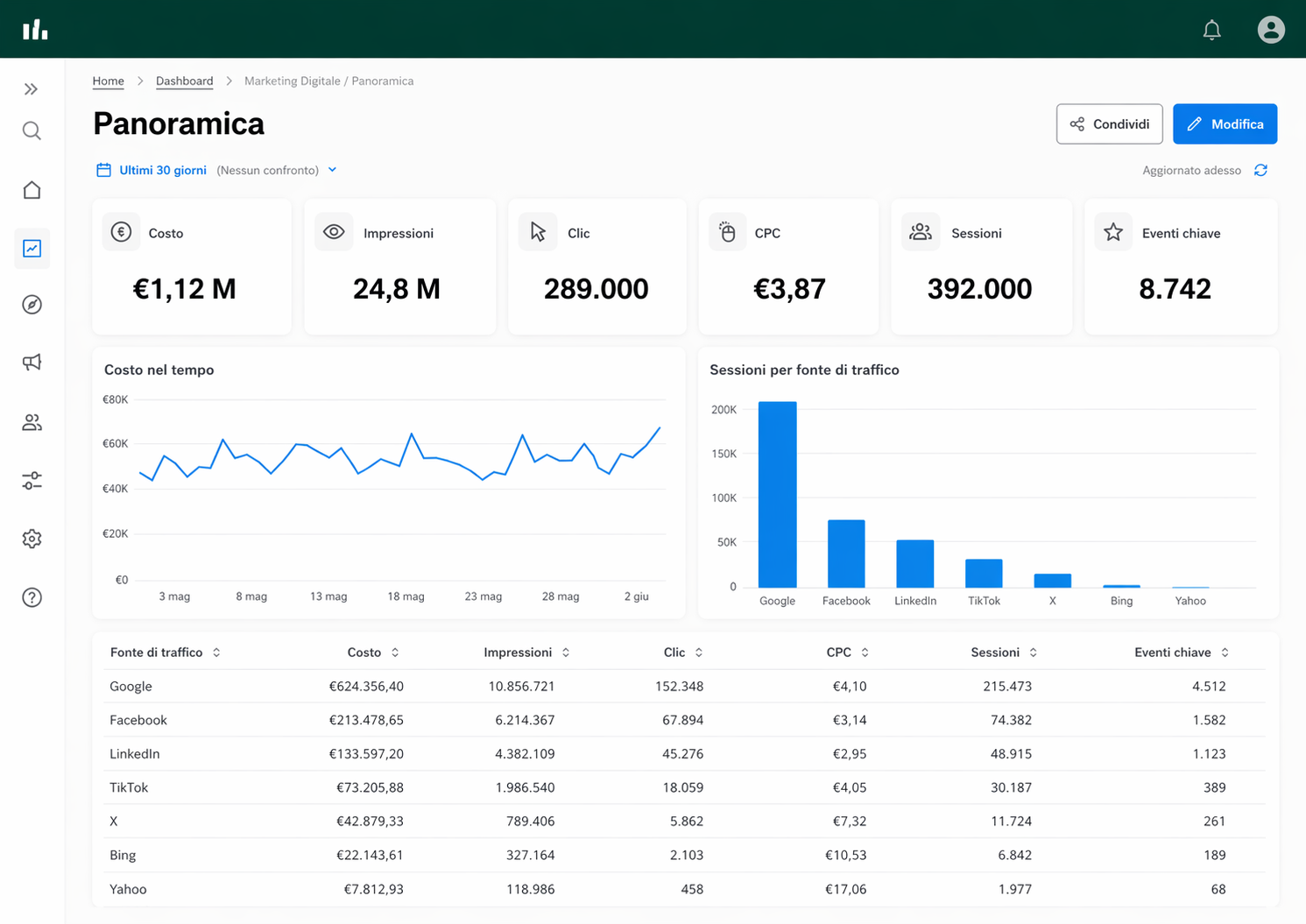Click the mouse icon on CPC card
This screenshot has height=924, width=1306.
[x=727, y=232]
